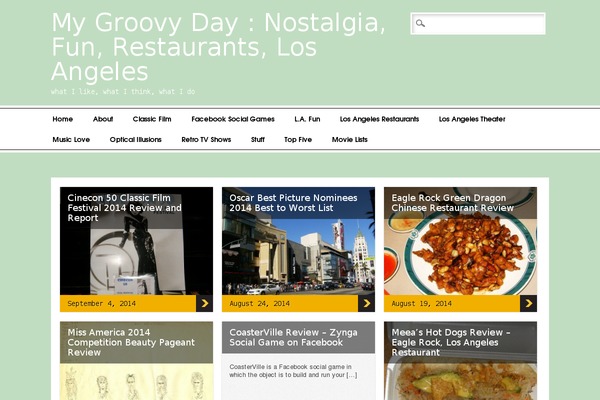Open CoasterVille Review Zynga game post
600x400 pixels.
pos(293,337)
